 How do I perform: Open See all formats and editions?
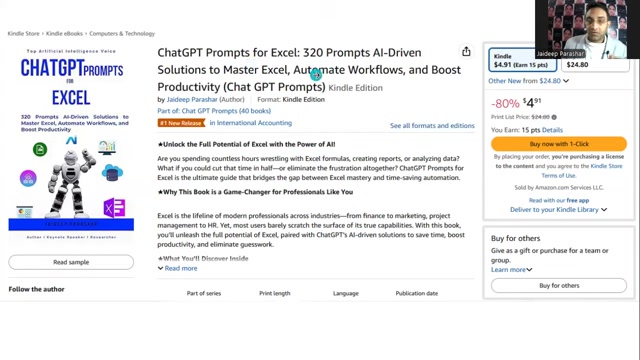coord(432,125)
